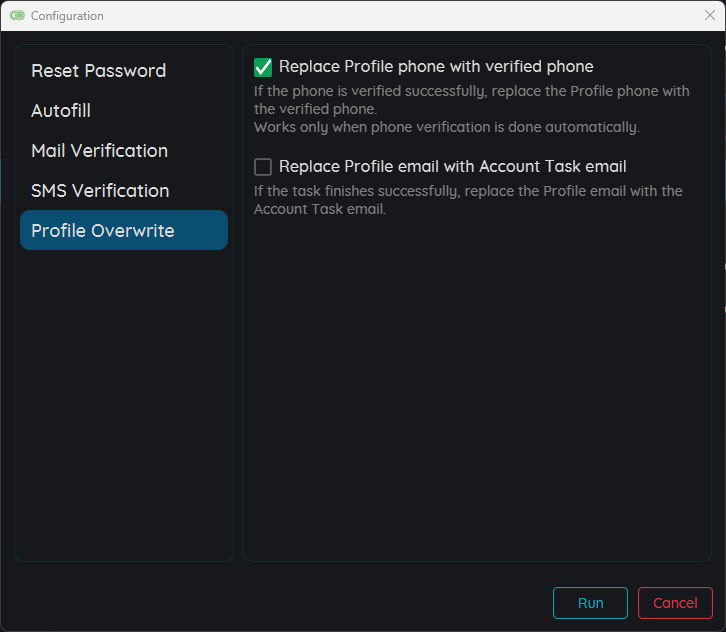Click empty space below Profile Overwrite in sidebar
The image size is (726, 632).
pyautogui.click(x=123, y=400)
